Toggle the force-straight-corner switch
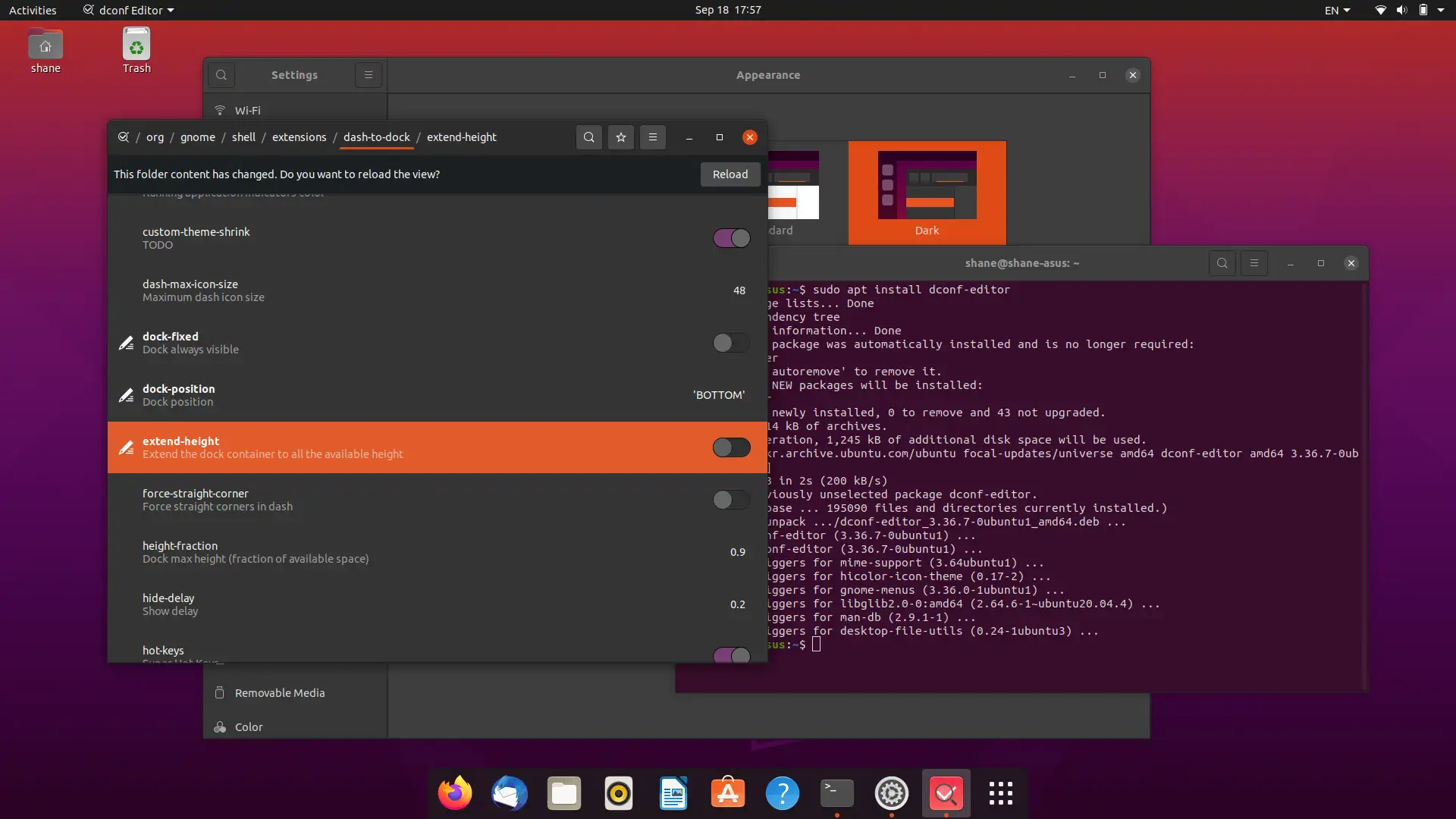 click(731, 500)
